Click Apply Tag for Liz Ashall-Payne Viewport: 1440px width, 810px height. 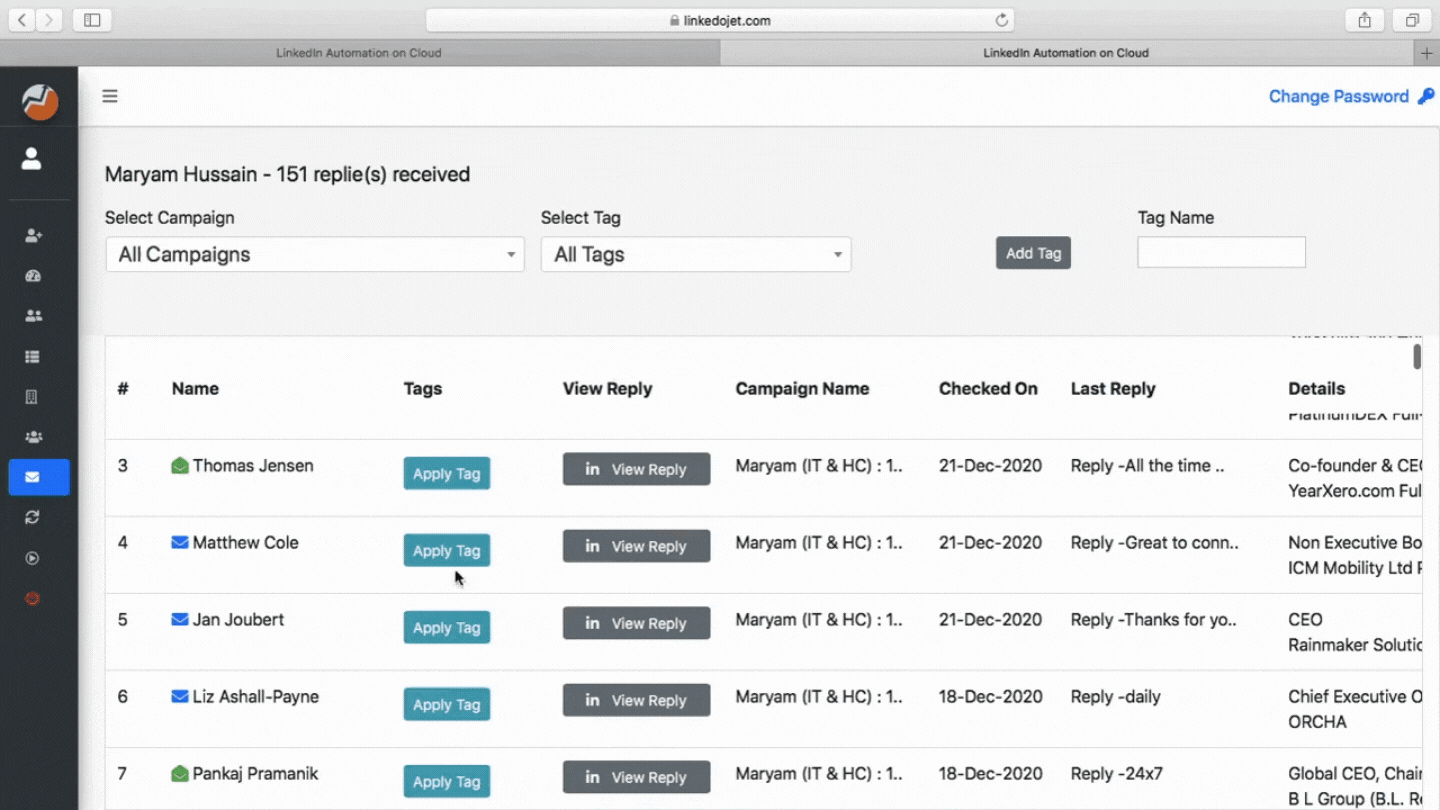pos(447,704)
